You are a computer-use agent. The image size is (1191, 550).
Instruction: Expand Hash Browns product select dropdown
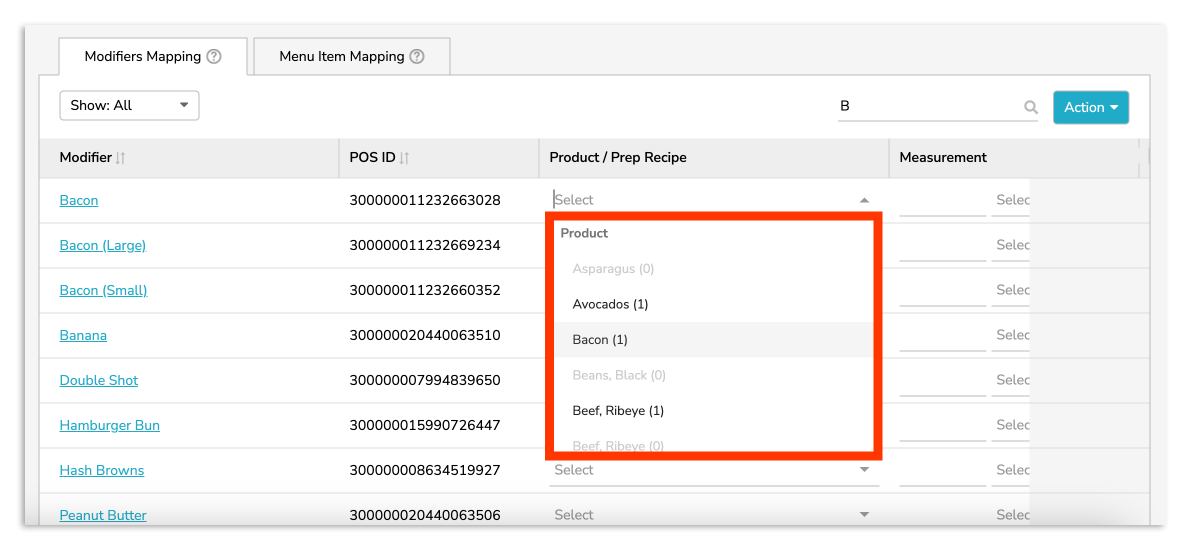pos(864,470)
